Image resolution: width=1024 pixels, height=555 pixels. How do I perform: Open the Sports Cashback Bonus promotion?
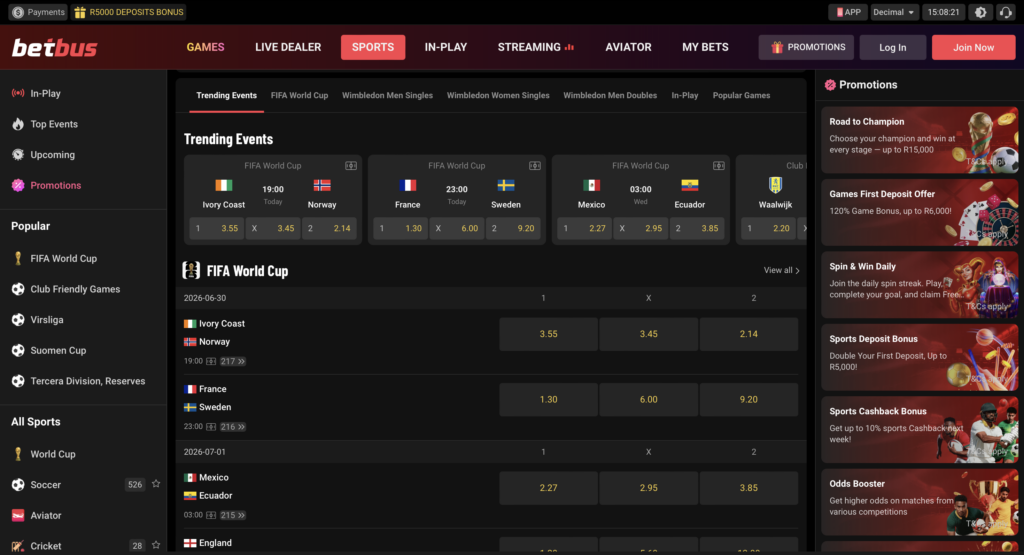(920, 430)
